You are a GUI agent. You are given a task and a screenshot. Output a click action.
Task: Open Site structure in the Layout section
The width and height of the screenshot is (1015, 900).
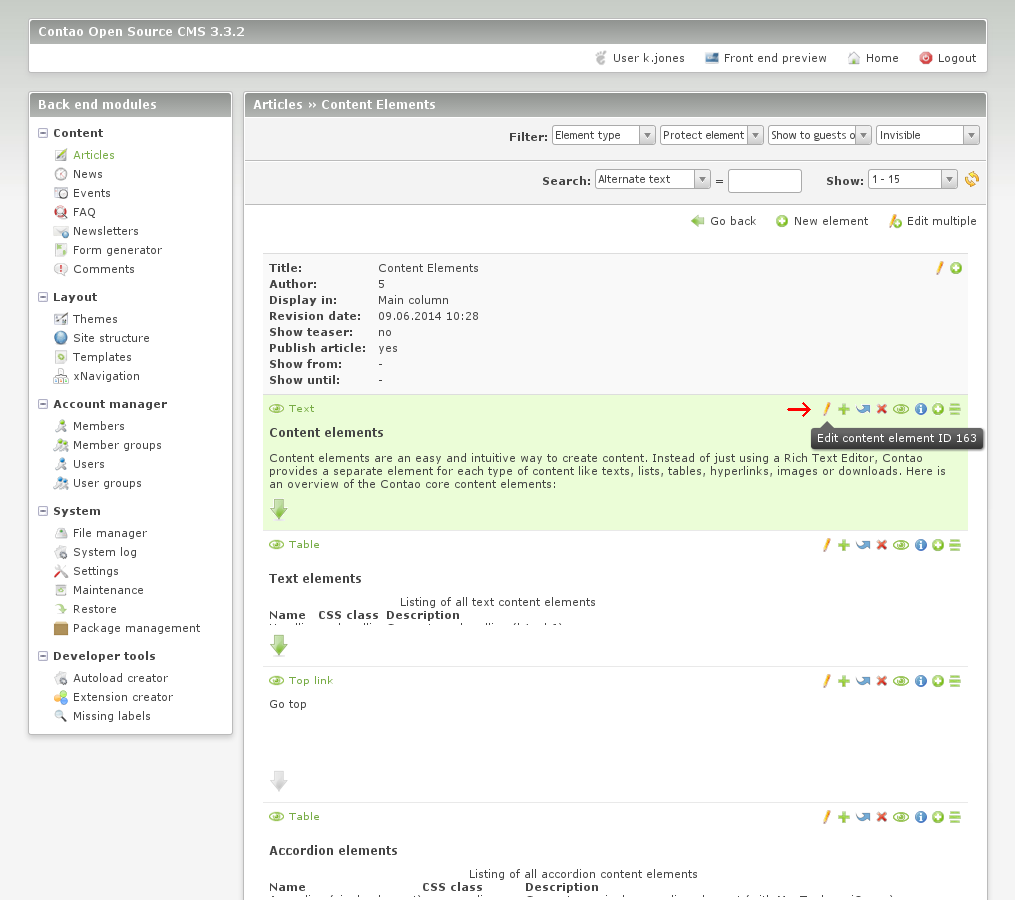pyautogui.click(x=111, y=338)
